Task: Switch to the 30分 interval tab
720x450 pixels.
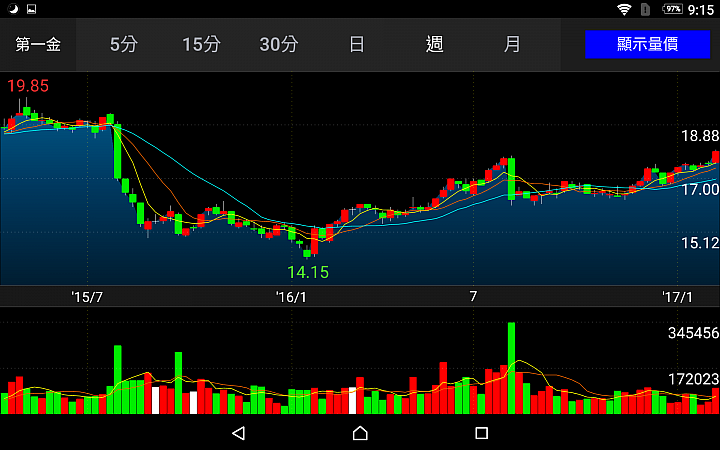Action: [x=279, y=45]
